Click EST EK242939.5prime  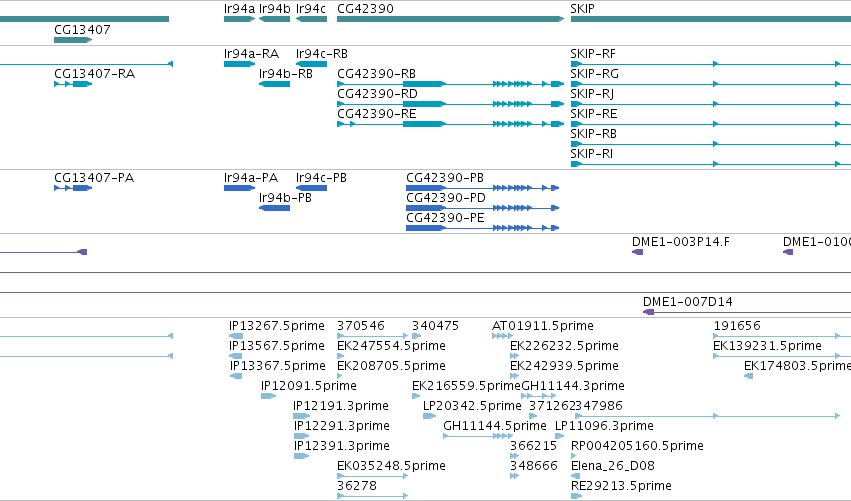pos(515,376)
